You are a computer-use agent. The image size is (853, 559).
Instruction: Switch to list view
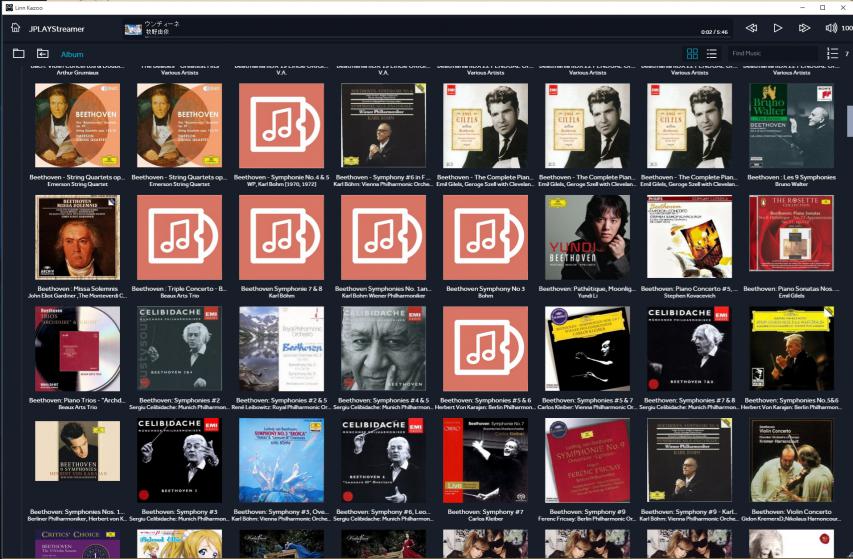coord(711,53)
